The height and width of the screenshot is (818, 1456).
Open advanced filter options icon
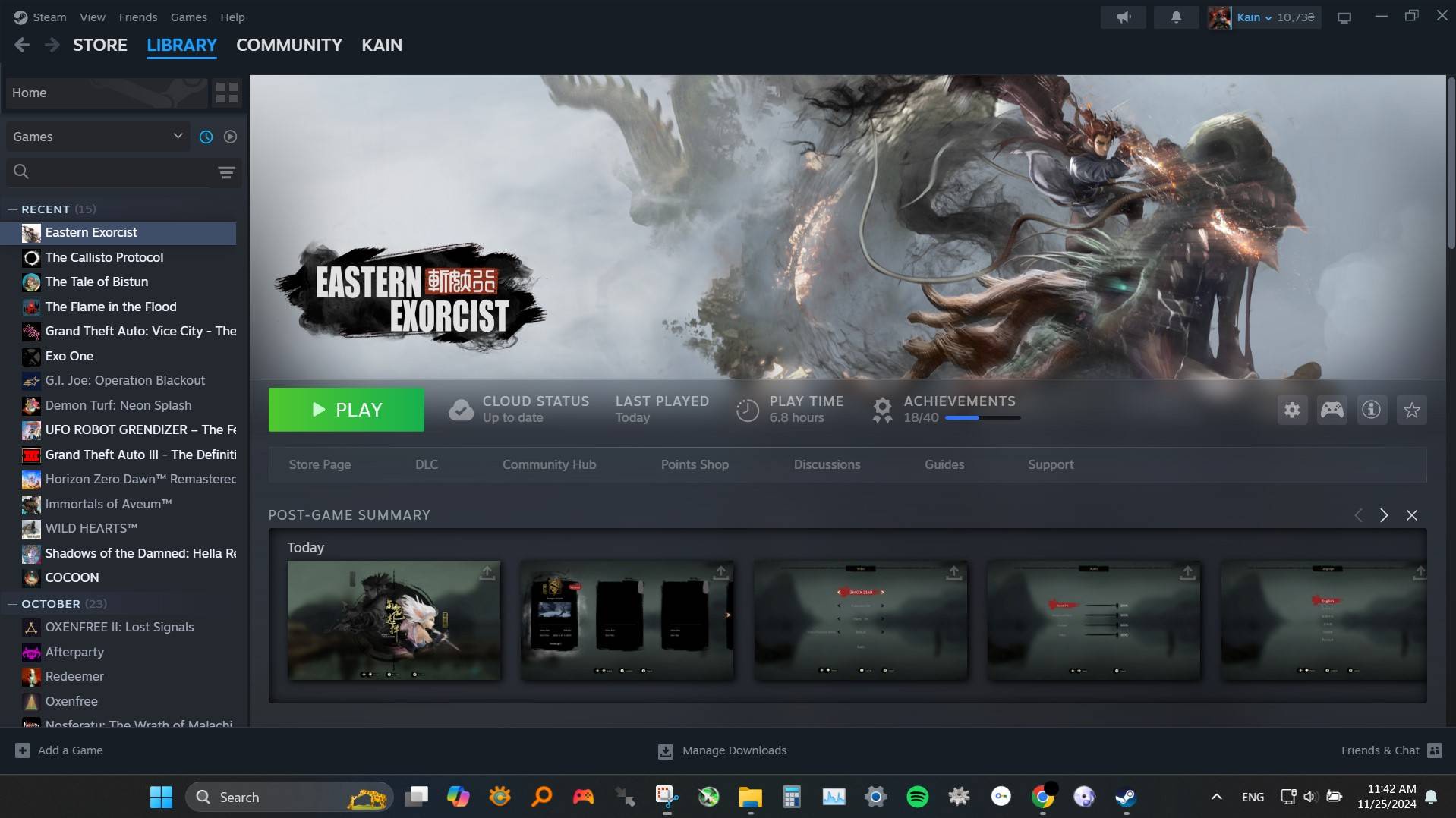point(226,172)
